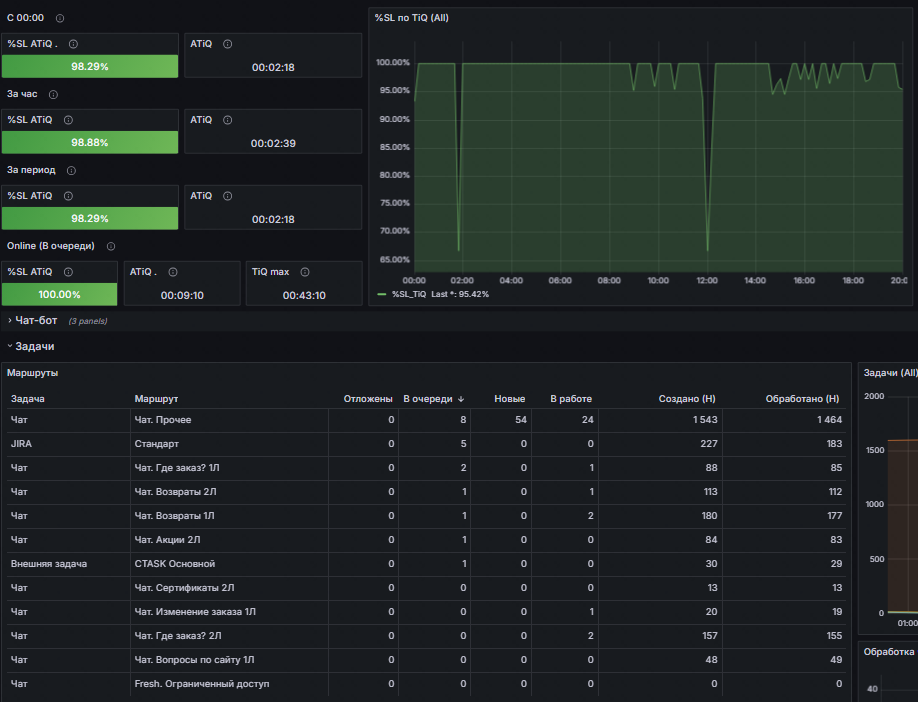918x702 pixels.
Task: Click info icon on ATiQ 00:09:10 panel
Action: point(173,272)
